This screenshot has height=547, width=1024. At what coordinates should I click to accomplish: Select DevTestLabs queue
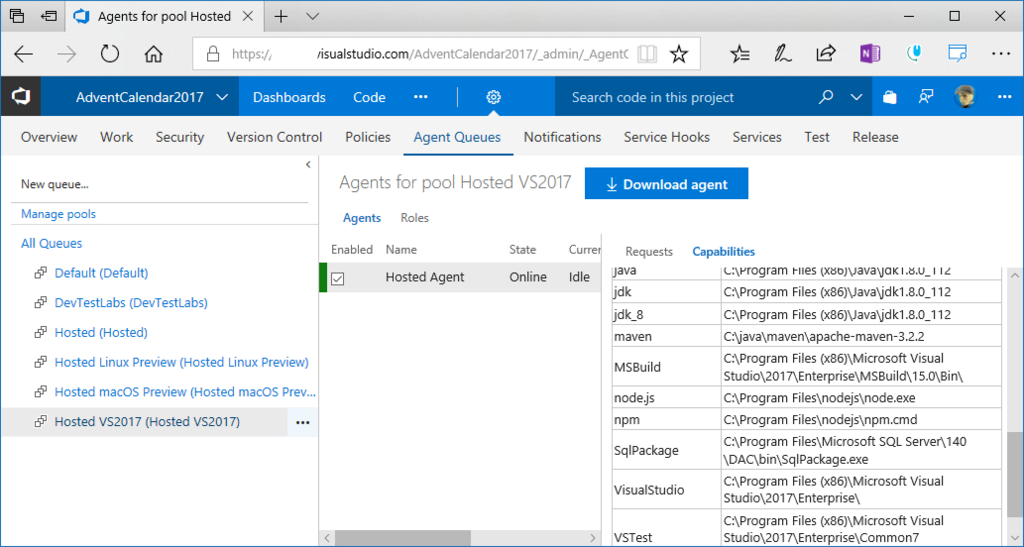click(131, 303)
